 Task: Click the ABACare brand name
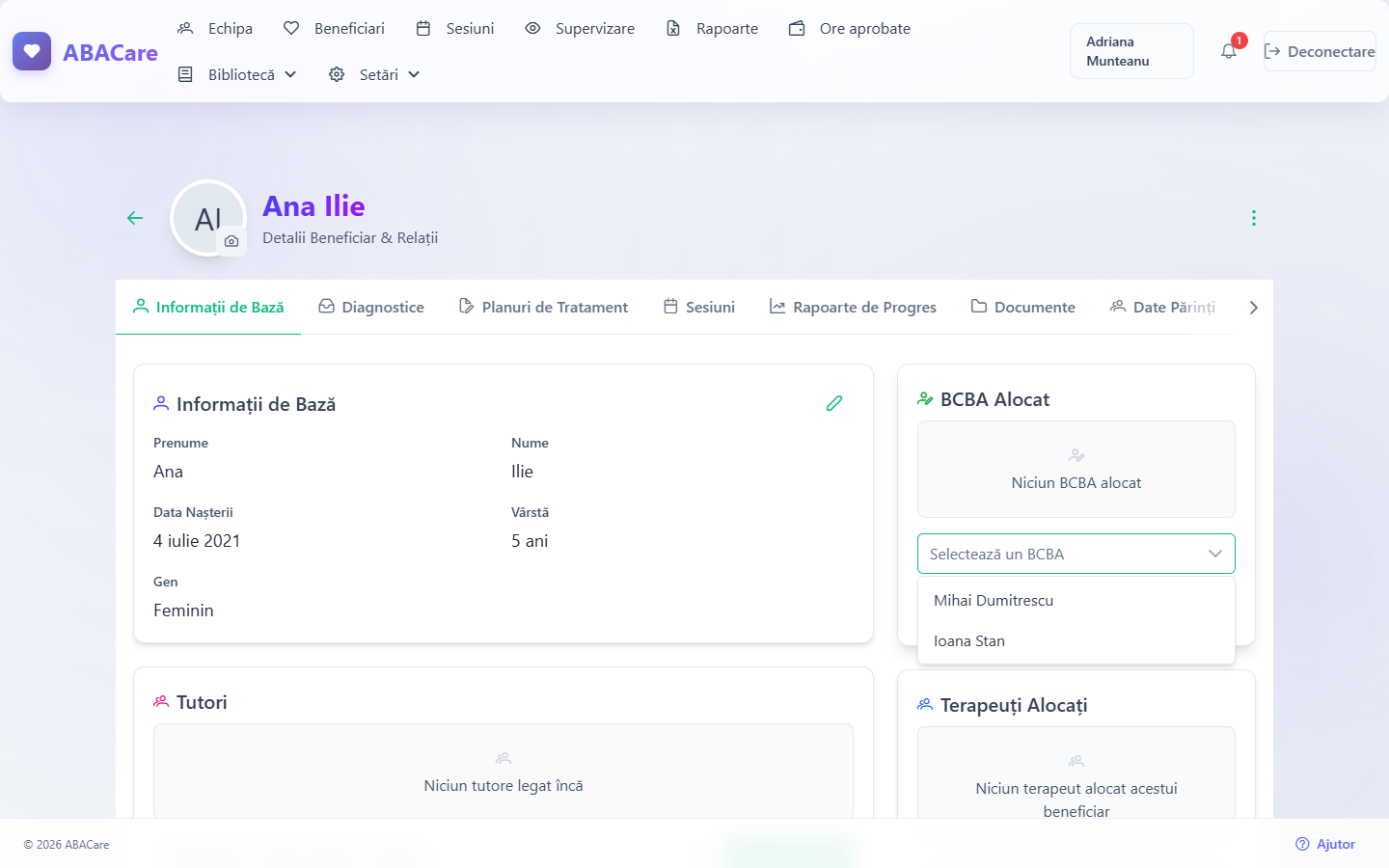(x=110, y=52)
